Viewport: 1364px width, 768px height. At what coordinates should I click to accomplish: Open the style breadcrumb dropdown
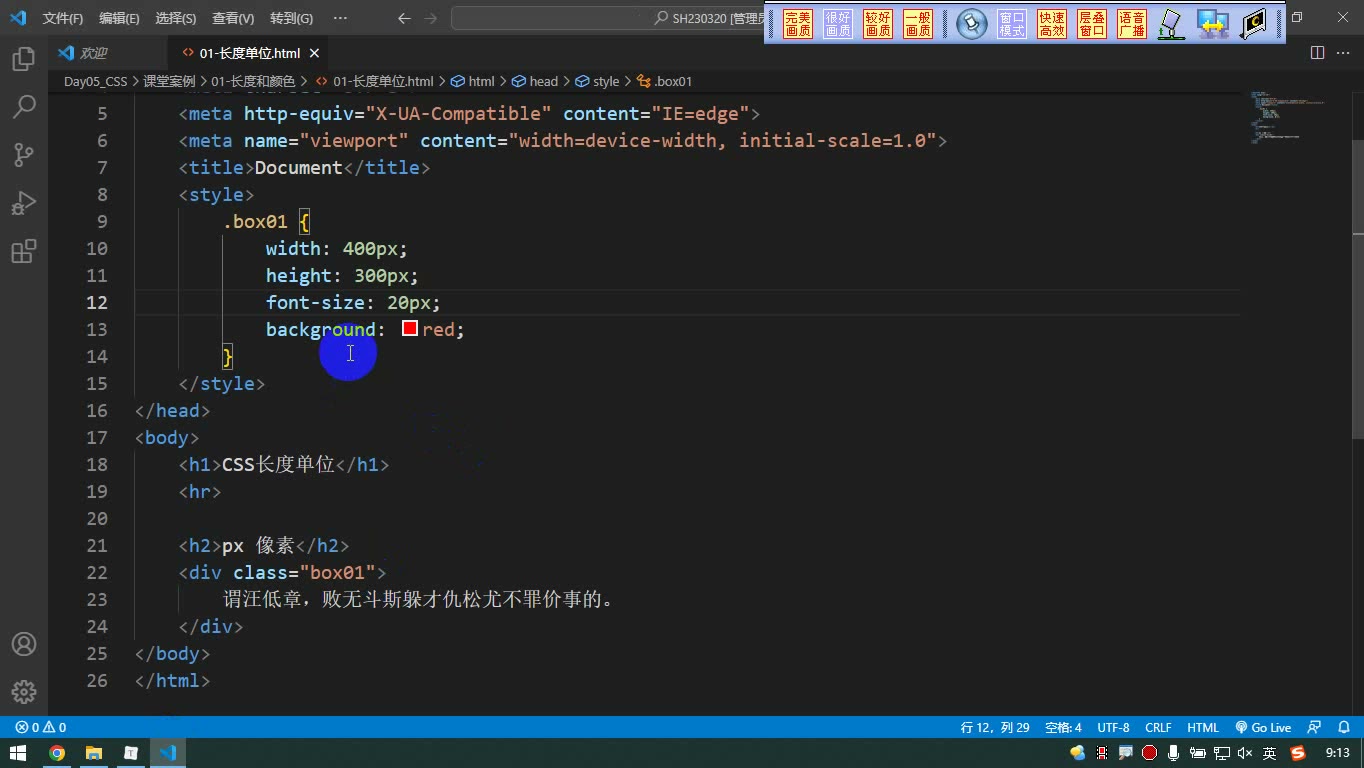click(x=597, y=81)
